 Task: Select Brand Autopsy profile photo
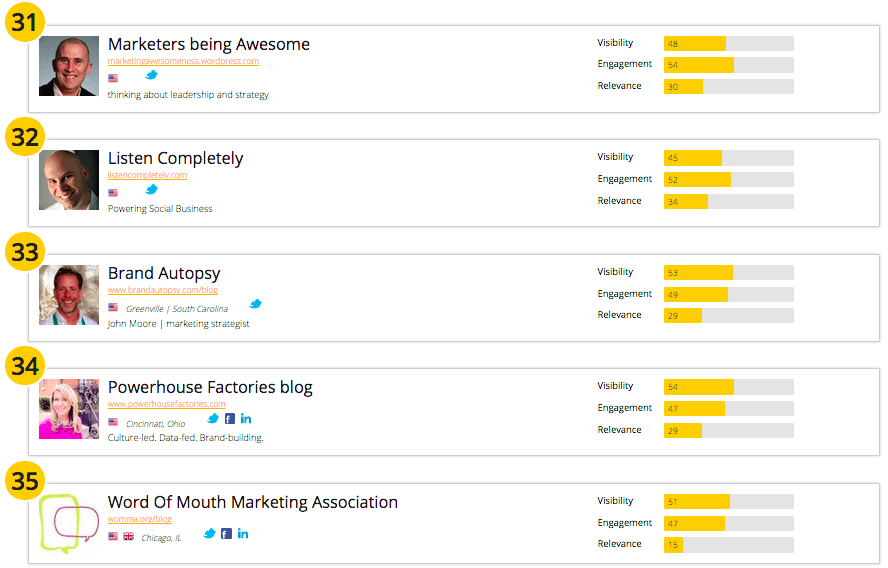click(x=69, y=295)
